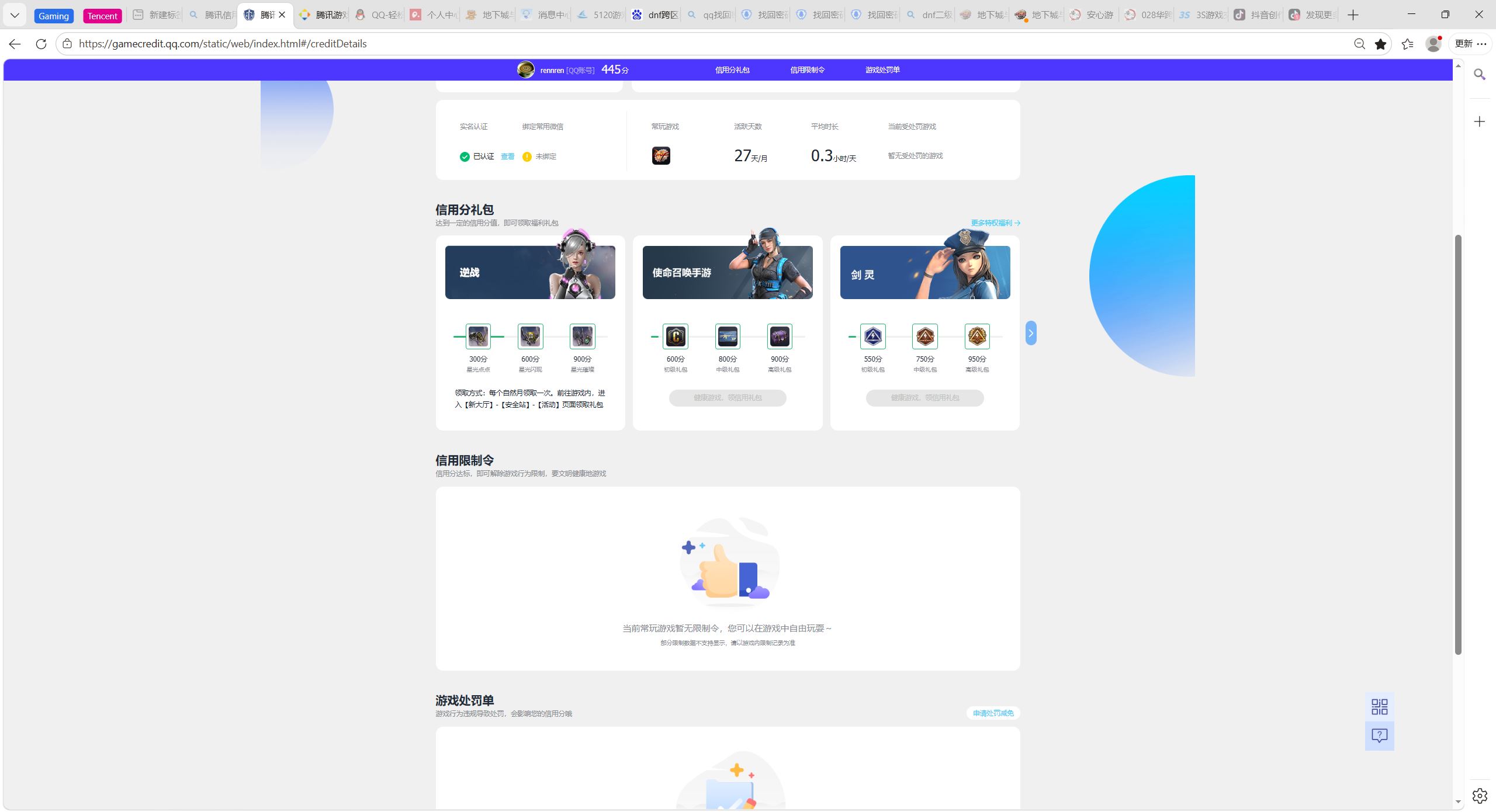Click the 600分 初级礼包 icon for 使命召唤手游
Image resolution: width=1496 pixels, height=812 pixels.
coord(676,336)
